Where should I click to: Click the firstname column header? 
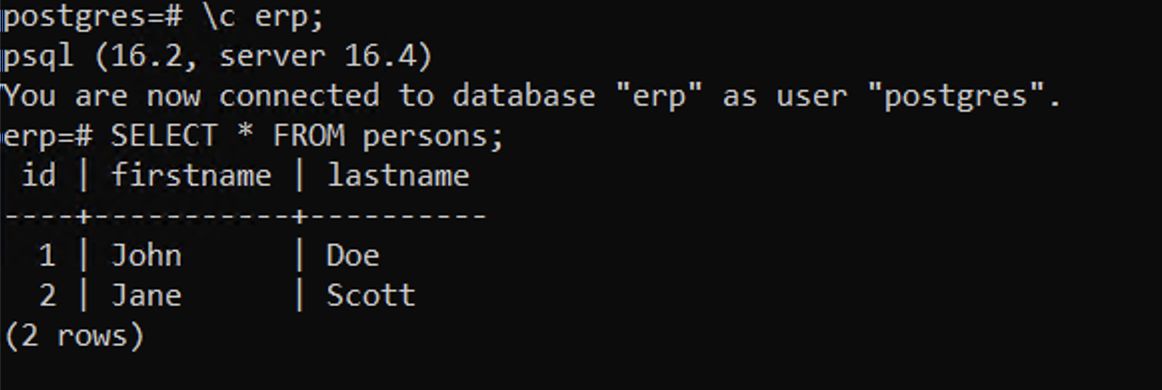[x=191, y=176]
